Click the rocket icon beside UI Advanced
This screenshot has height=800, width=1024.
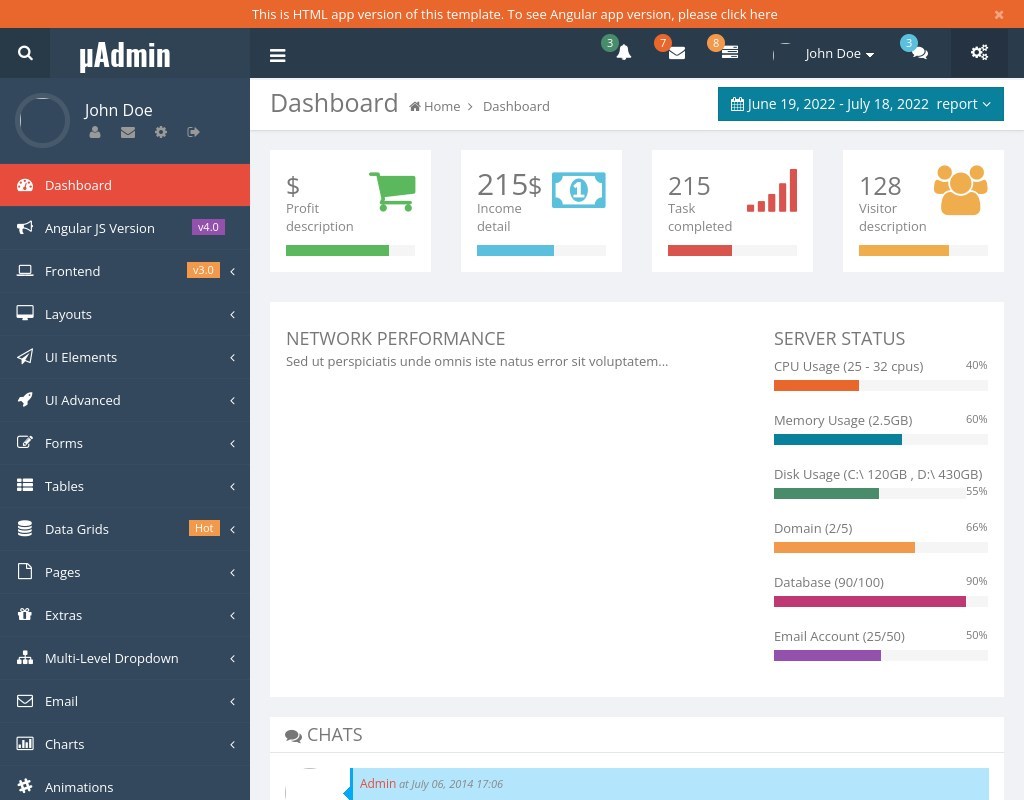point(25,400)
